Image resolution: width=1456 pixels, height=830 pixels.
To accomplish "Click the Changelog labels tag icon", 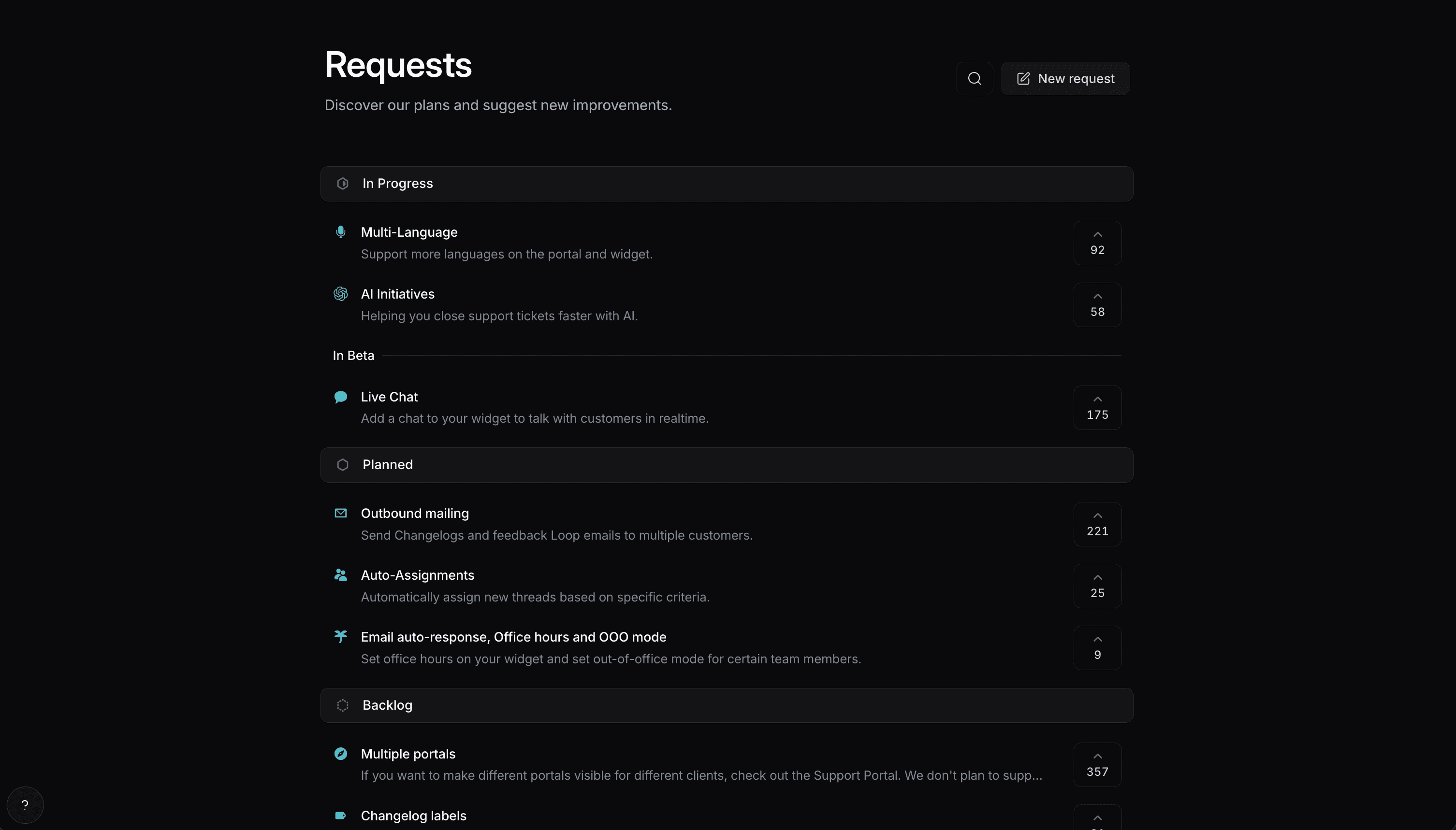I will [x=340, y=815].
